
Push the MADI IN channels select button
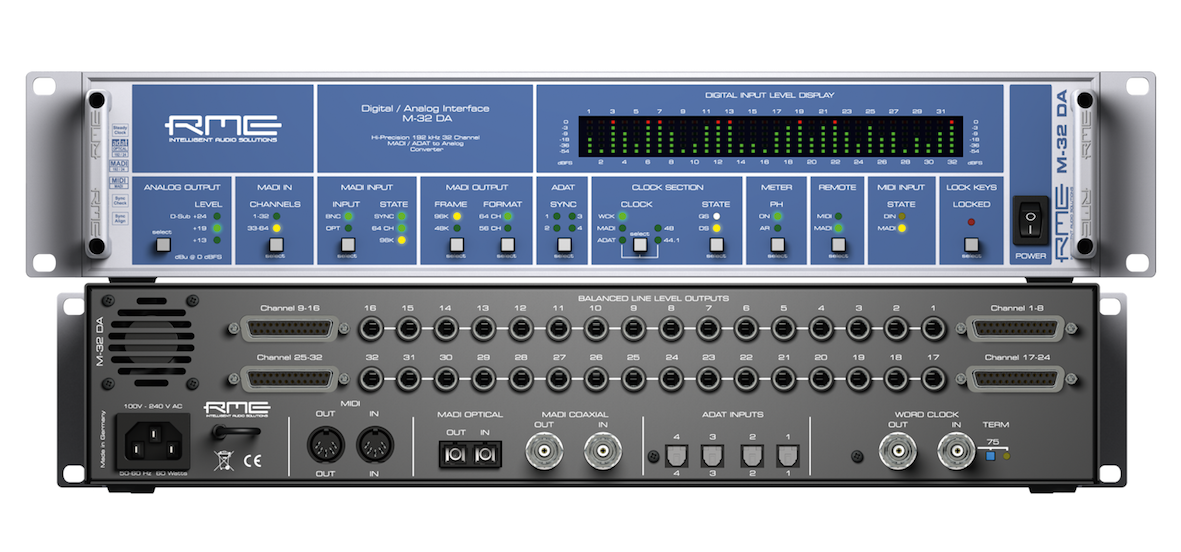tap(276, 245)
